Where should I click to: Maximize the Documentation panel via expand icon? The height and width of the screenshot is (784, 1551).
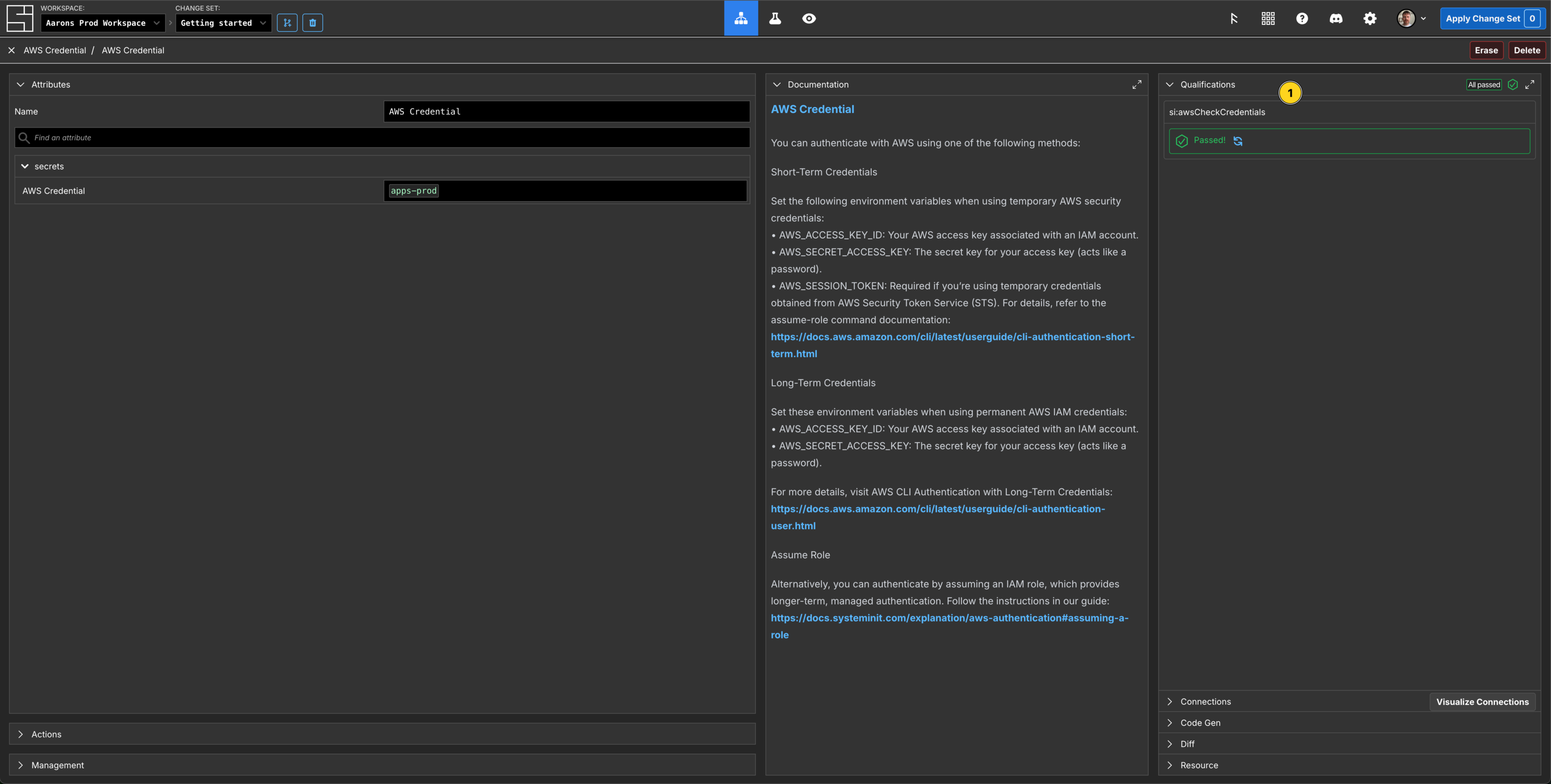pyautogui.click(x=1136, y=84)
